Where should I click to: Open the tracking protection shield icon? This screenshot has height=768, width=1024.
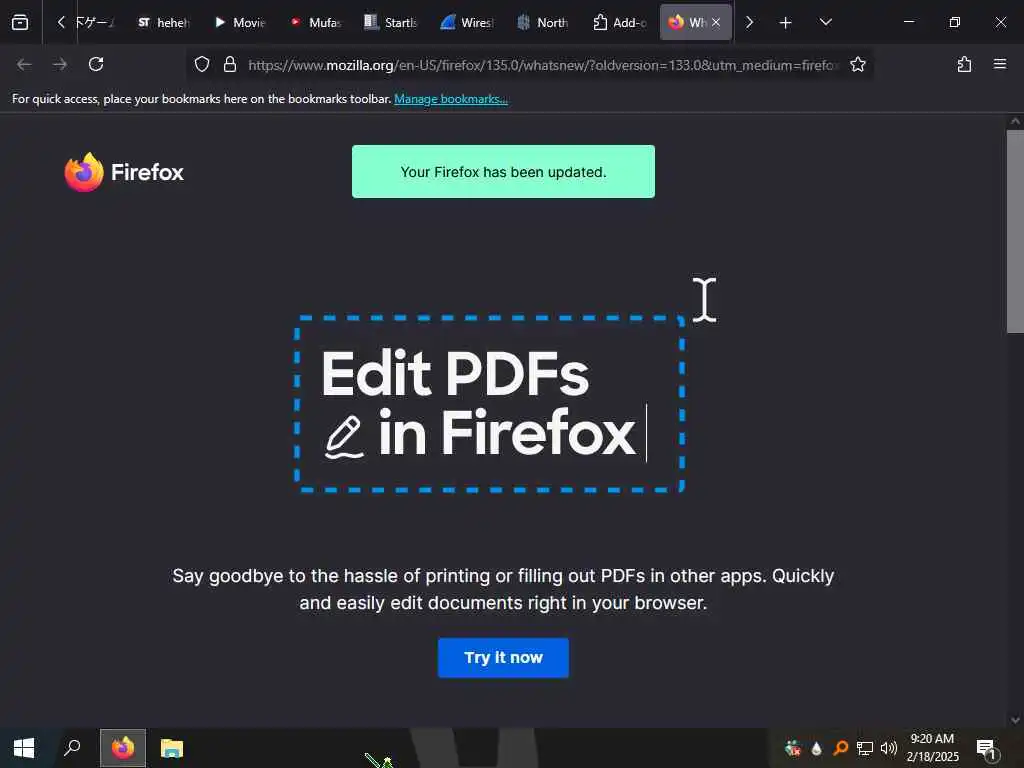pyautogui.click(x=202, y=64)
